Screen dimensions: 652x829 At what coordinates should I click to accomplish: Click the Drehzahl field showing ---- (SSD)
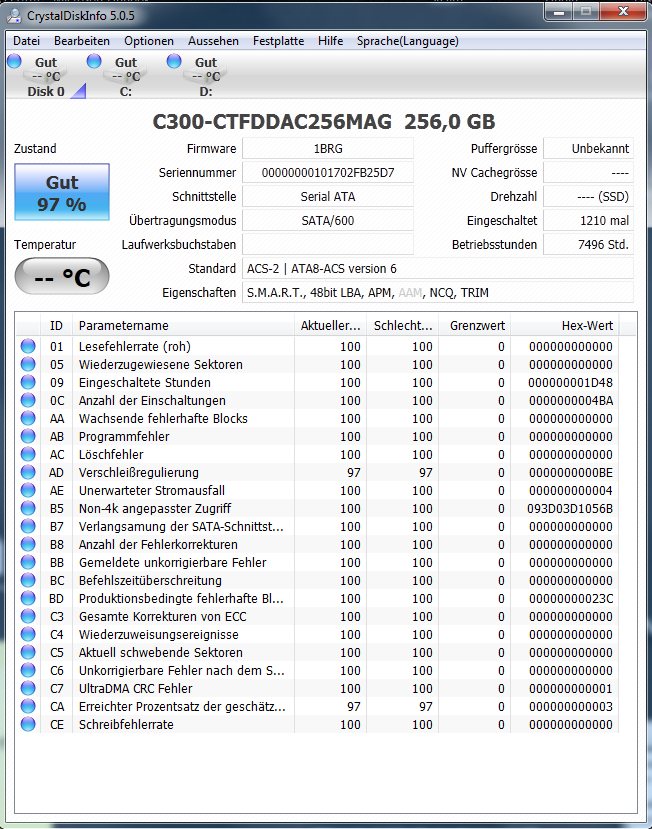click(x=589, y=197)
